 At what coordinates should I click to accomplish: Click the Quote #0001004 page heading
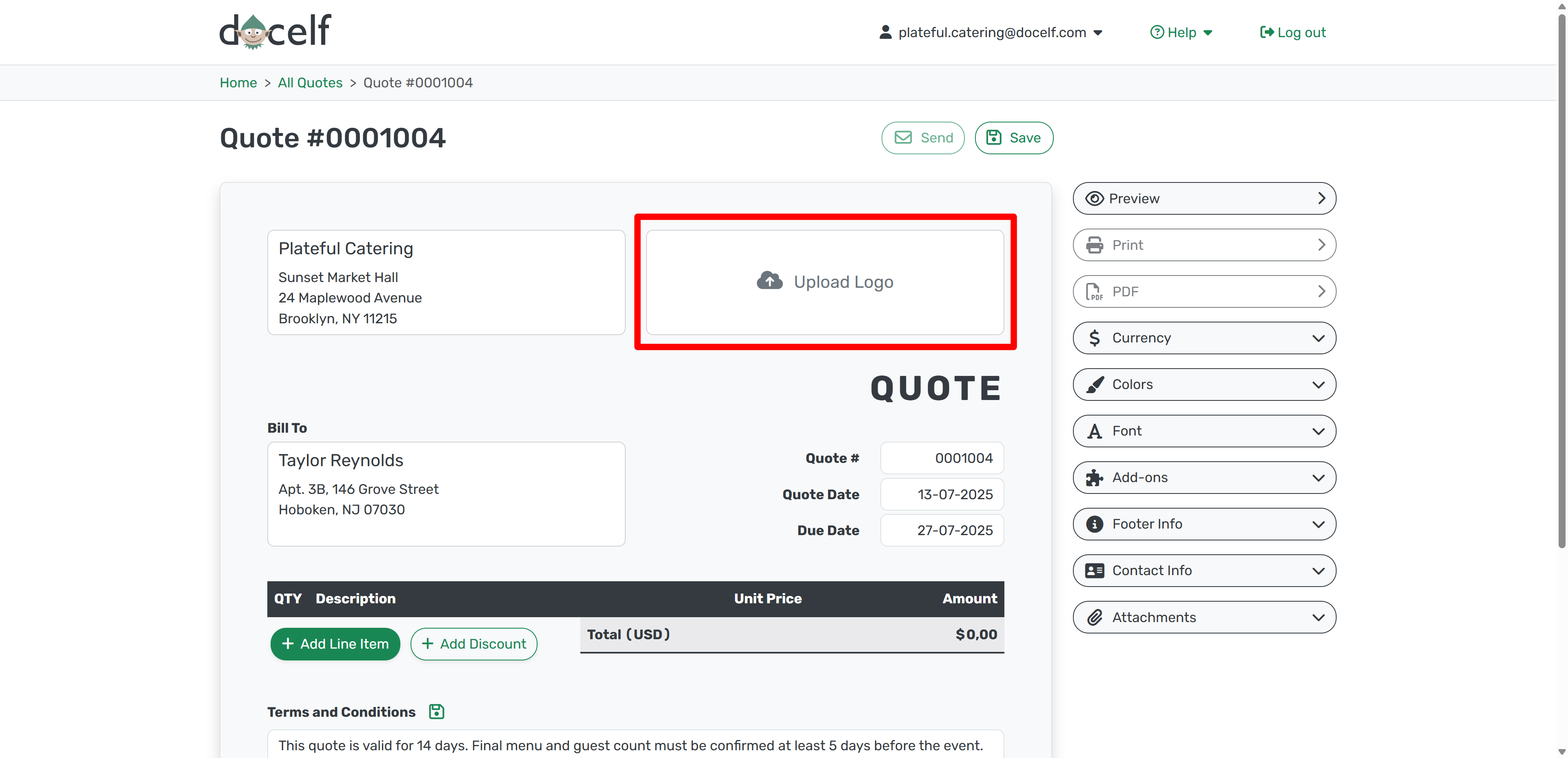(332, 138)
